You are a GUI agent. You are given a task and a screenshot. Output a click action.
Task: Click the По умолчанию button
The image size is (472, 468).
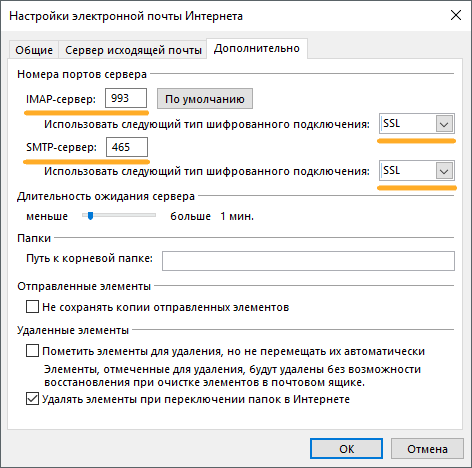[x=205, y=99]
